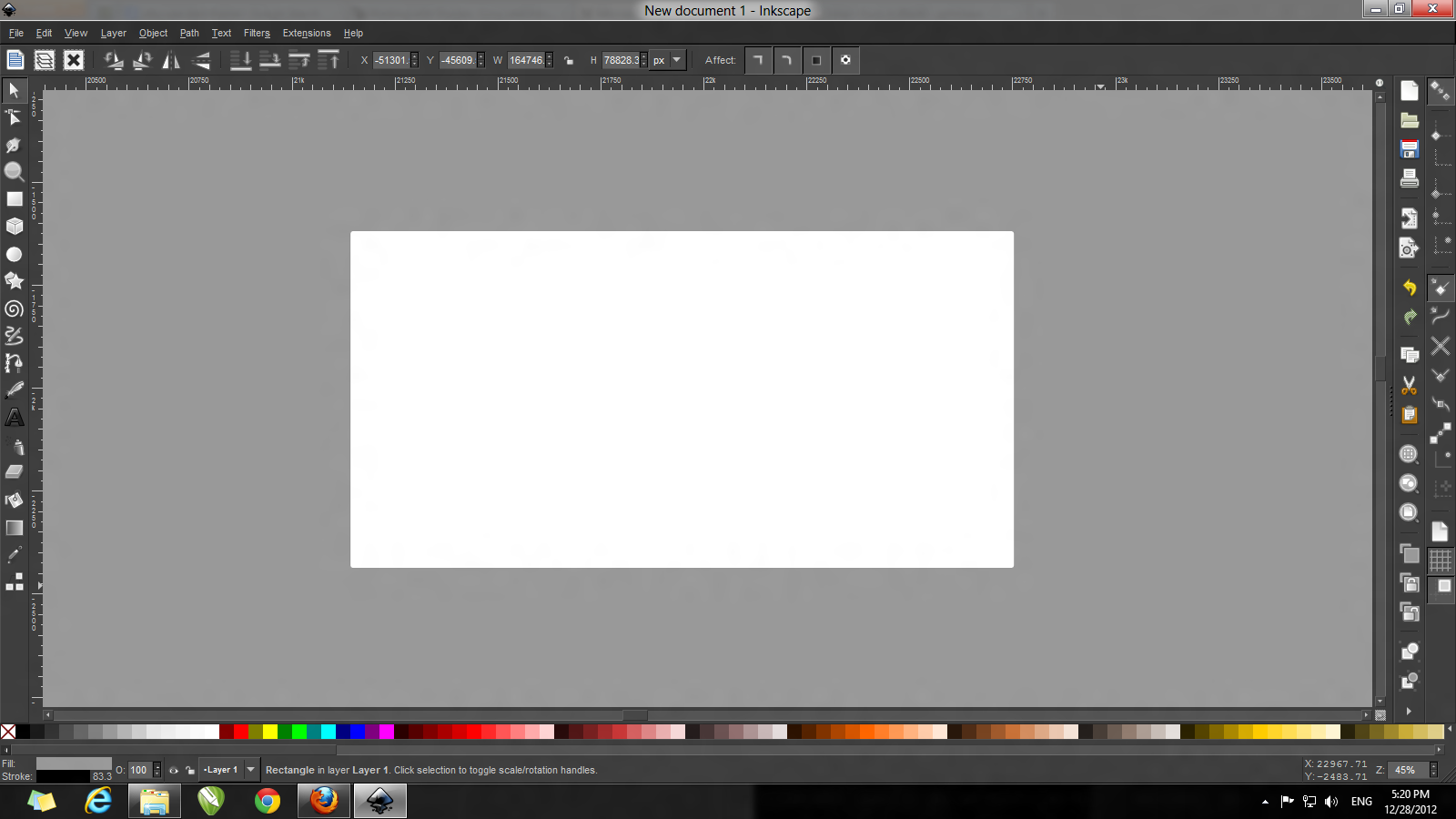The image size is (1456, 819).
Task: Select the Node editing tool
Action: pos(15,117)
